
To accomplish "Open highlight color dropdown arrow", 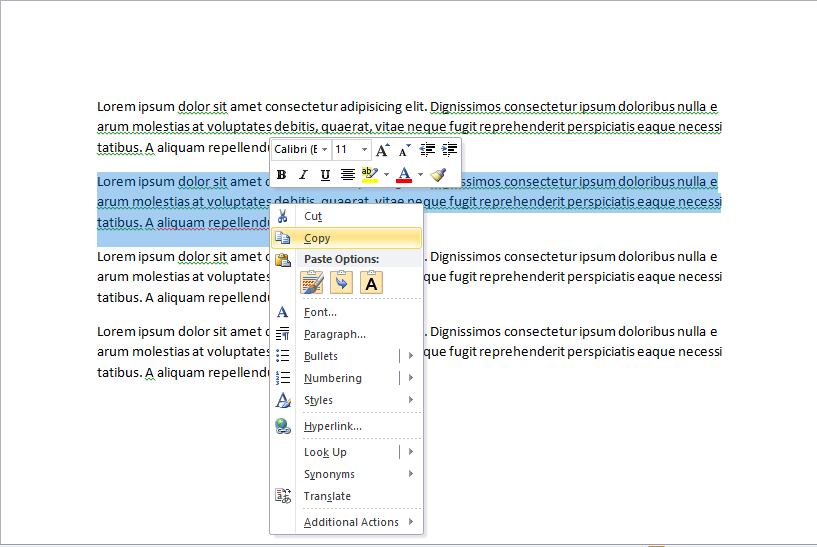I will coord(386,175).
